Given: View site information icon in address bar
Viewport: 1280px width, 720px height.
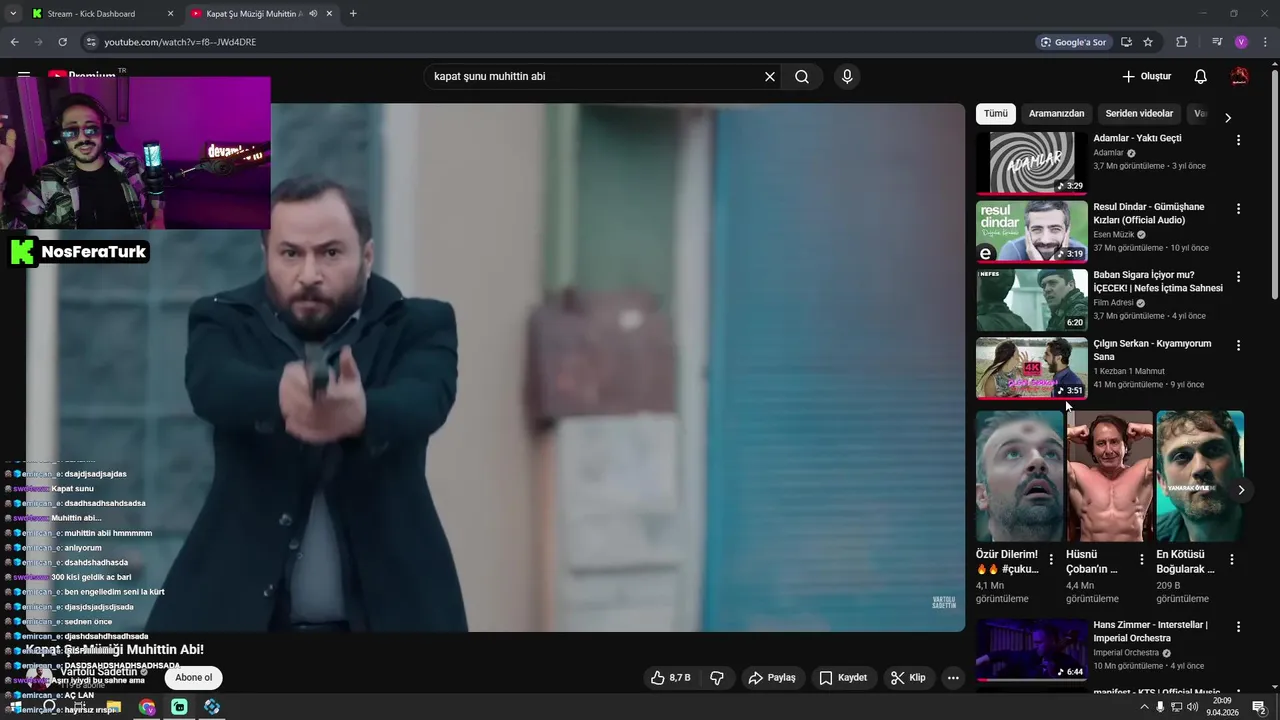Looking at the screenshot, I should [x=91, y=42].
